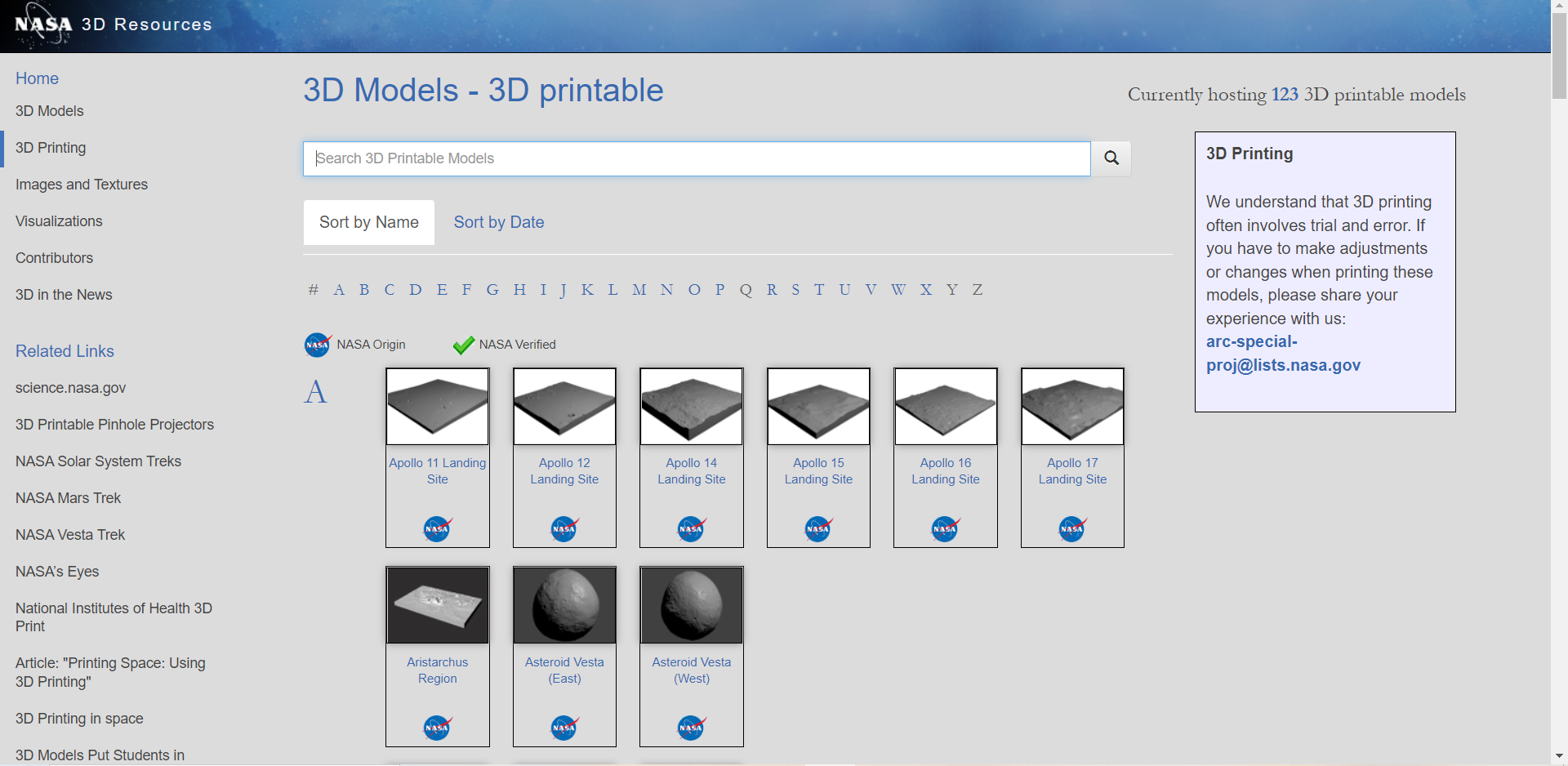
Task: Click the NASA Origin legend icon
Action: [318, 345]
